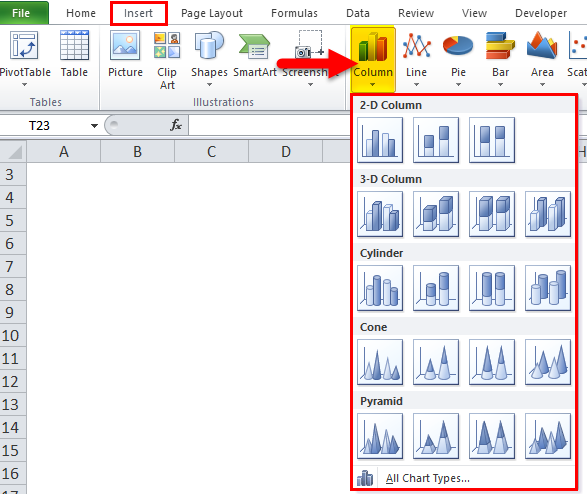Screen dimensions: 587x494
Task: Insert Stacked Pyramid chart
Action: click(436, 436)
